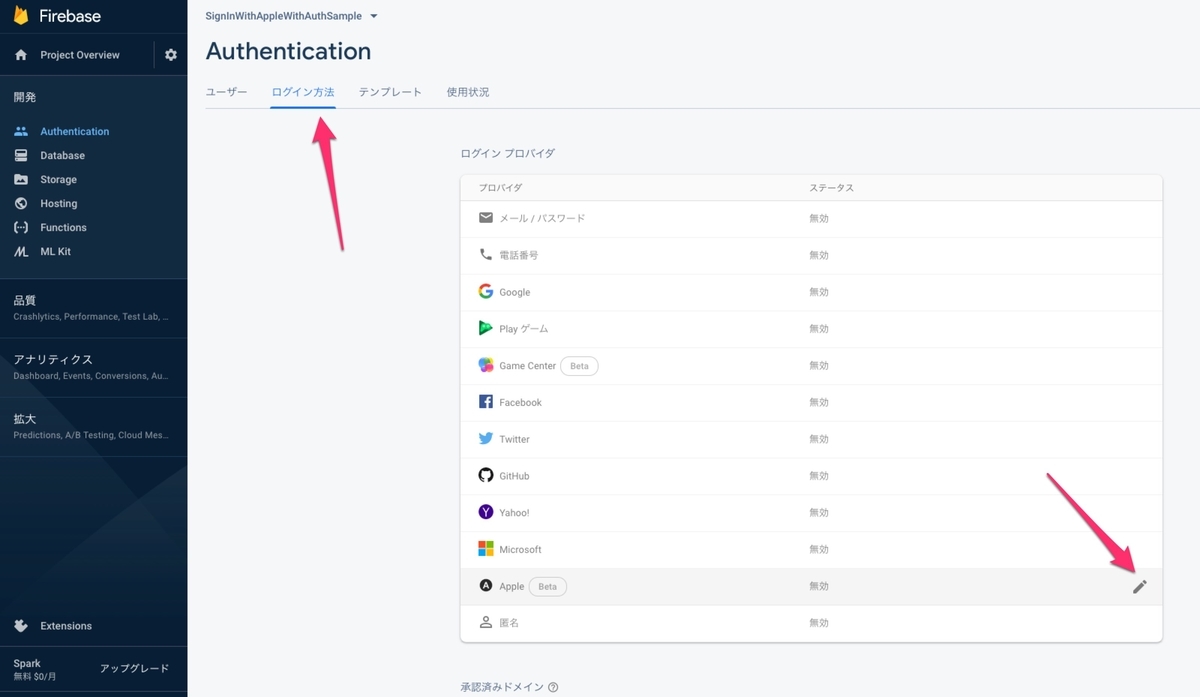Click the Twitter bird icon
The height and width of the screenshot is (697, 1200).
point(486,439)
